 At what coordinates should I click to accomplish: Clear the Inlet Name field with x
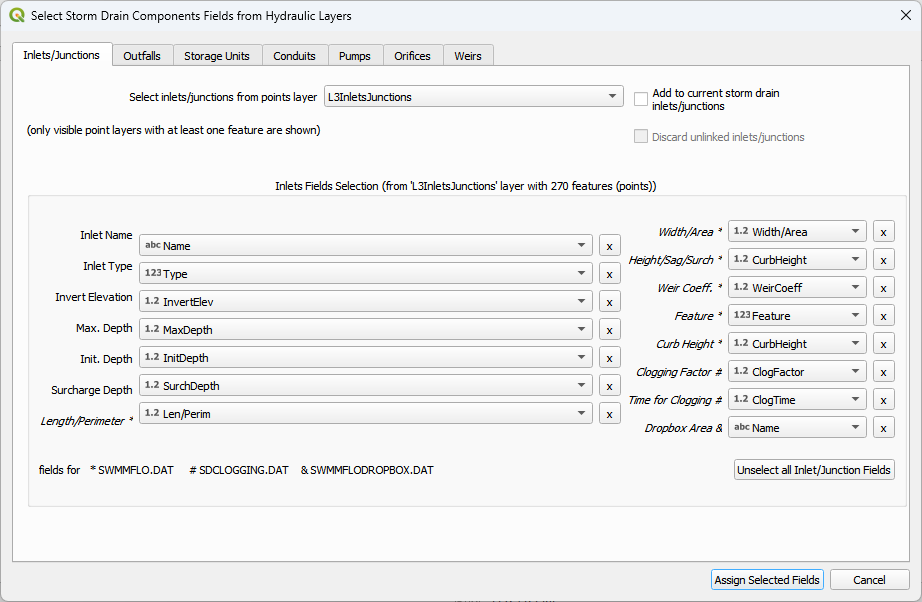click(x=609, y=246)
